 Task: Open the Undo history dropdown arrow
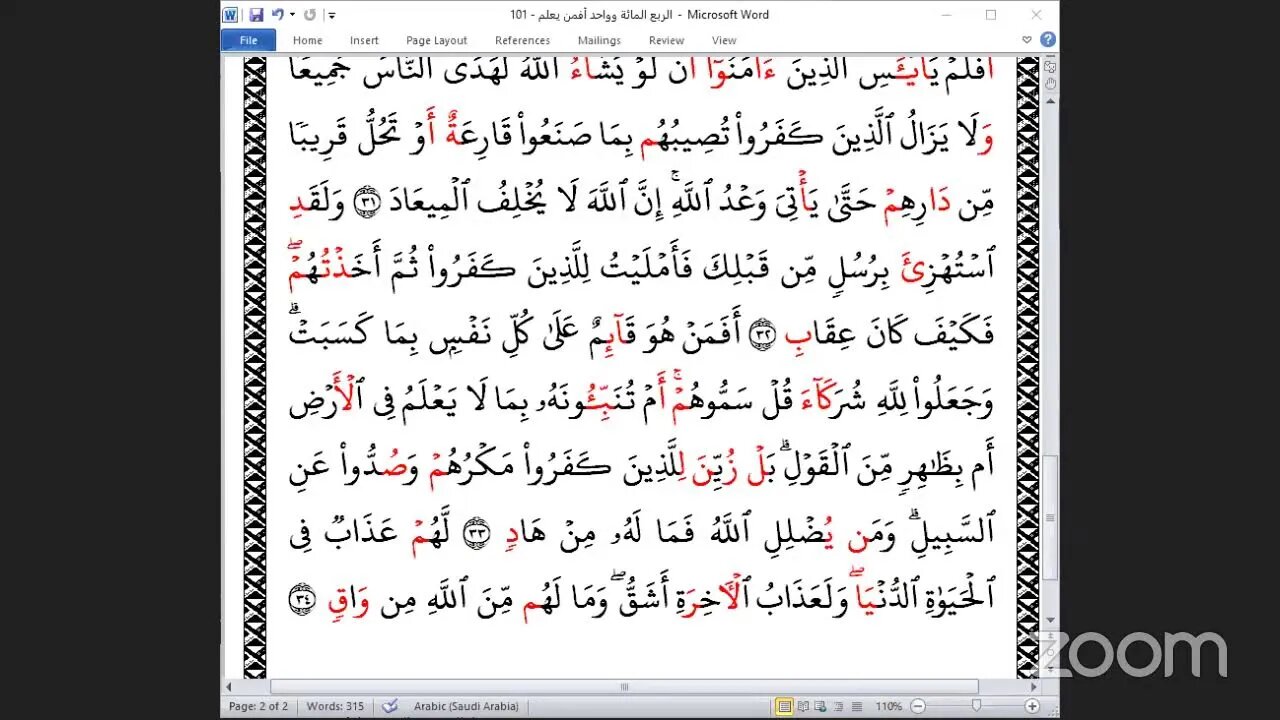(290, 15)
